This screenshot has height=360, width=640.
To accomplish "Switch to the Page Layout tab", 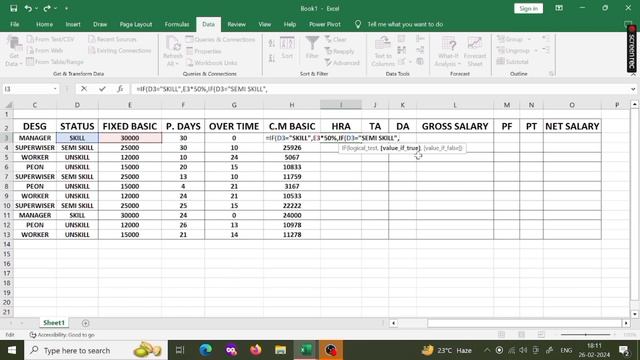I will (136, 24).
